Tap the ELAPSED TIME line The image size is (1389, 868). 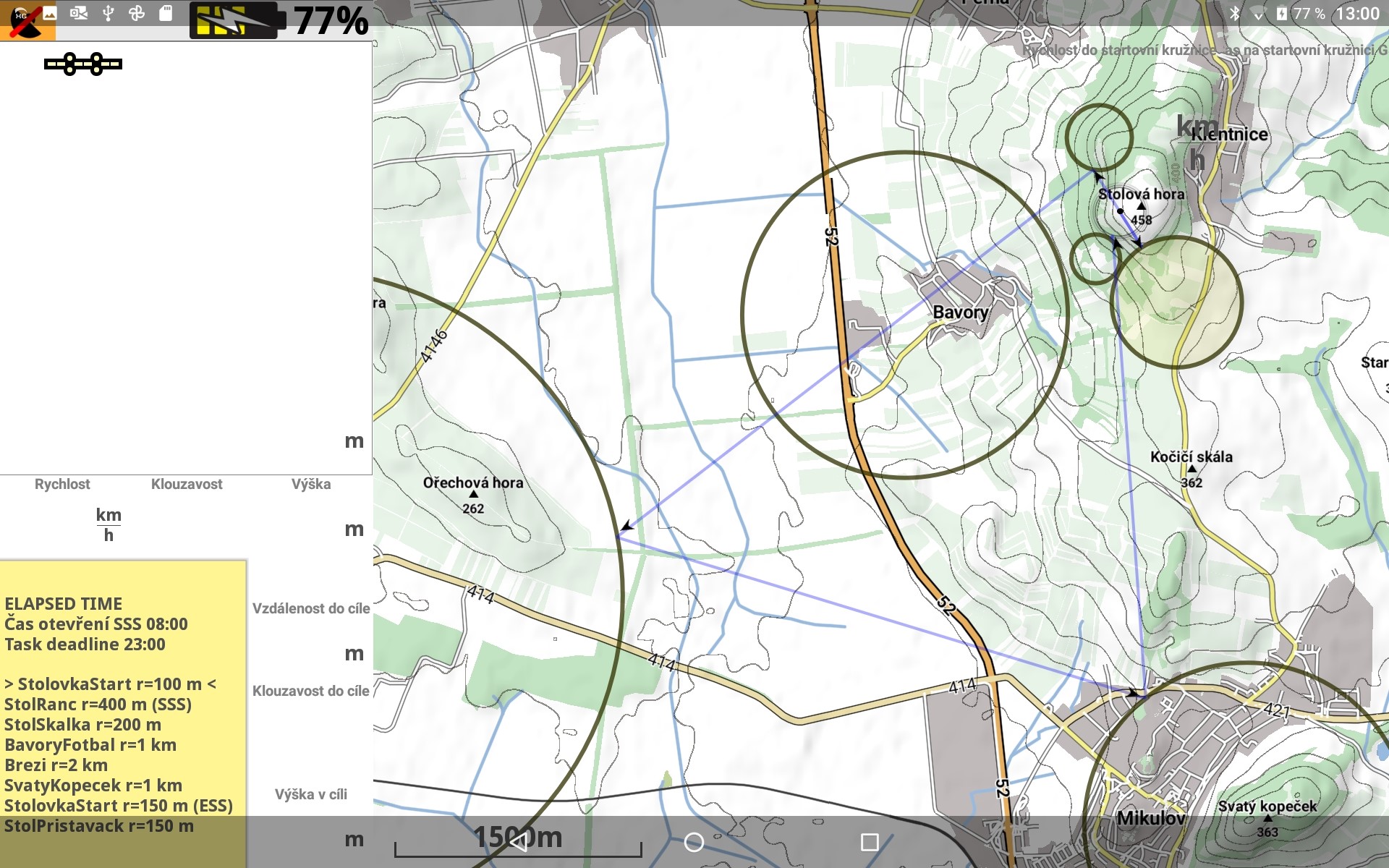pos(64,604)
